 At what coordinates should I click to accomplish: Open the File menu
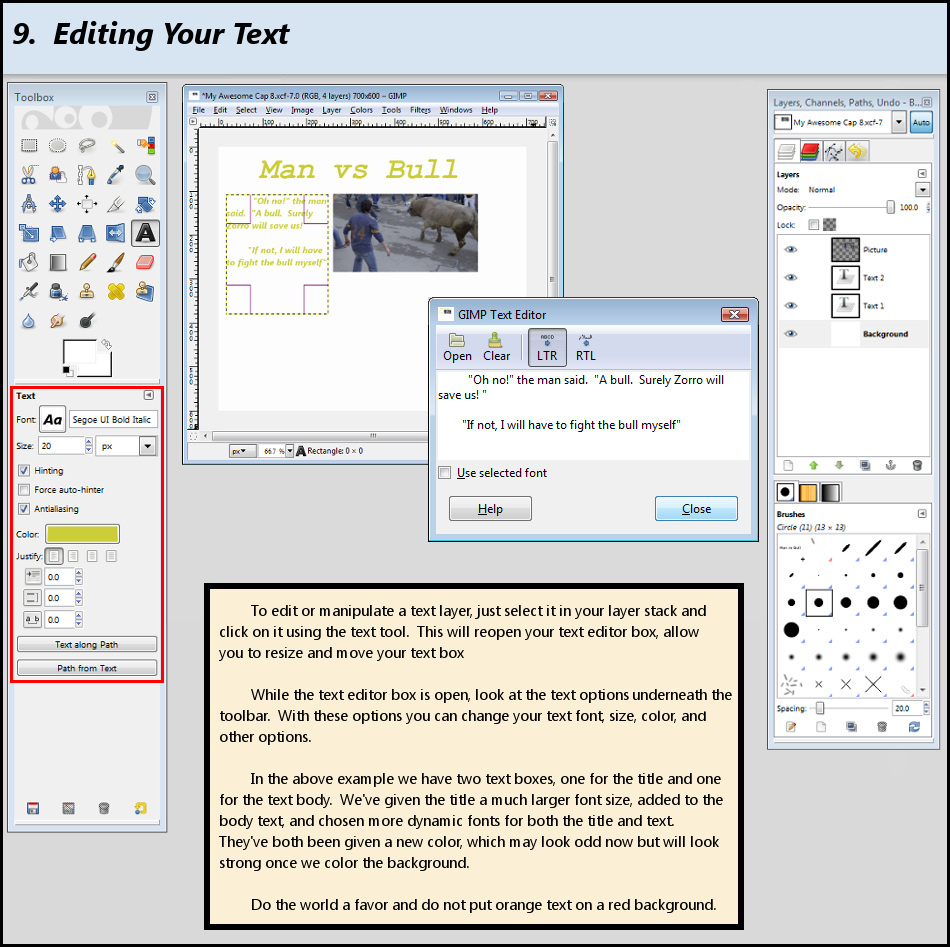(x=198, y=110)
